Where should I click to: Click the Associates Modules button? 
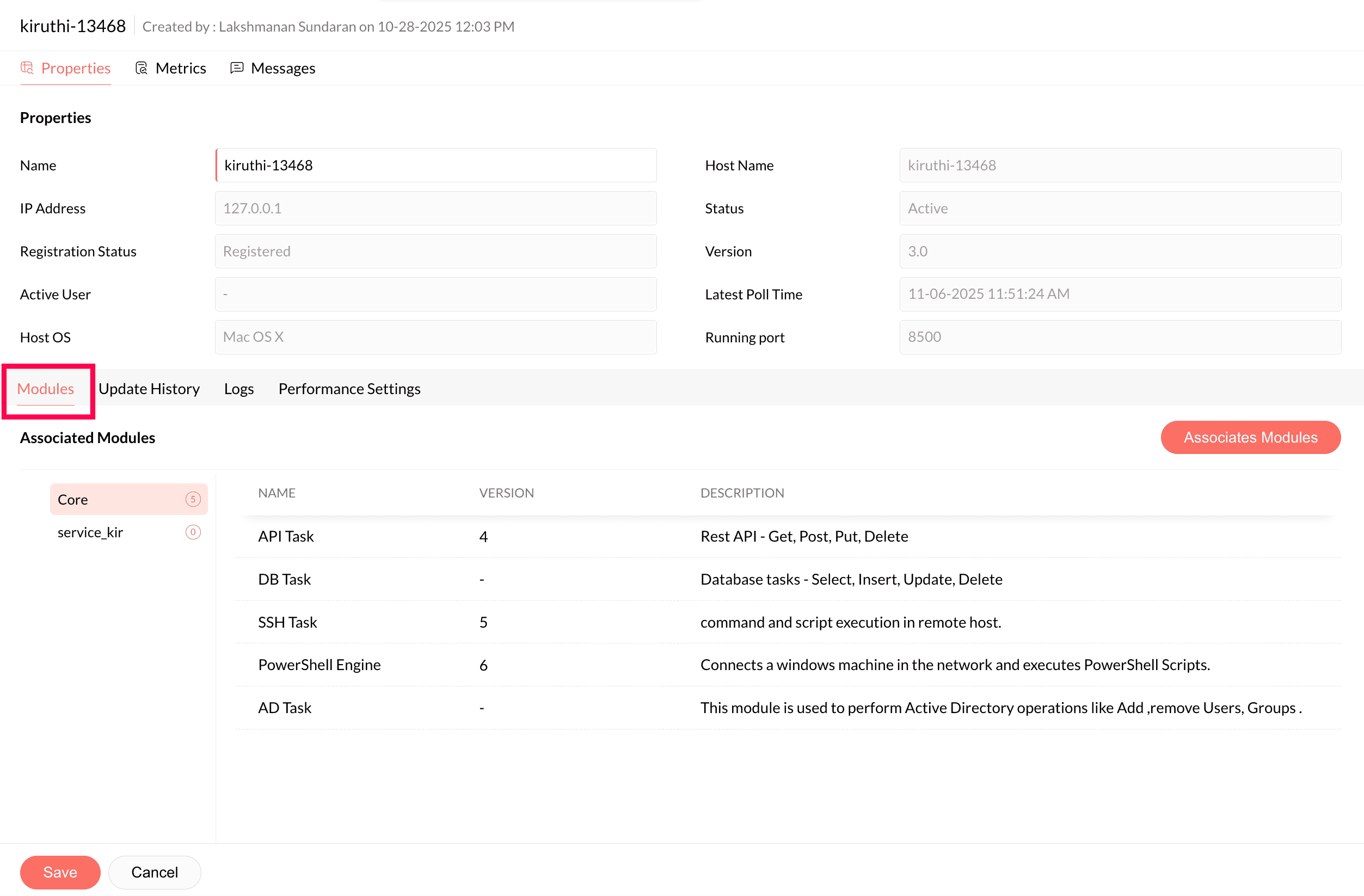1250,438
